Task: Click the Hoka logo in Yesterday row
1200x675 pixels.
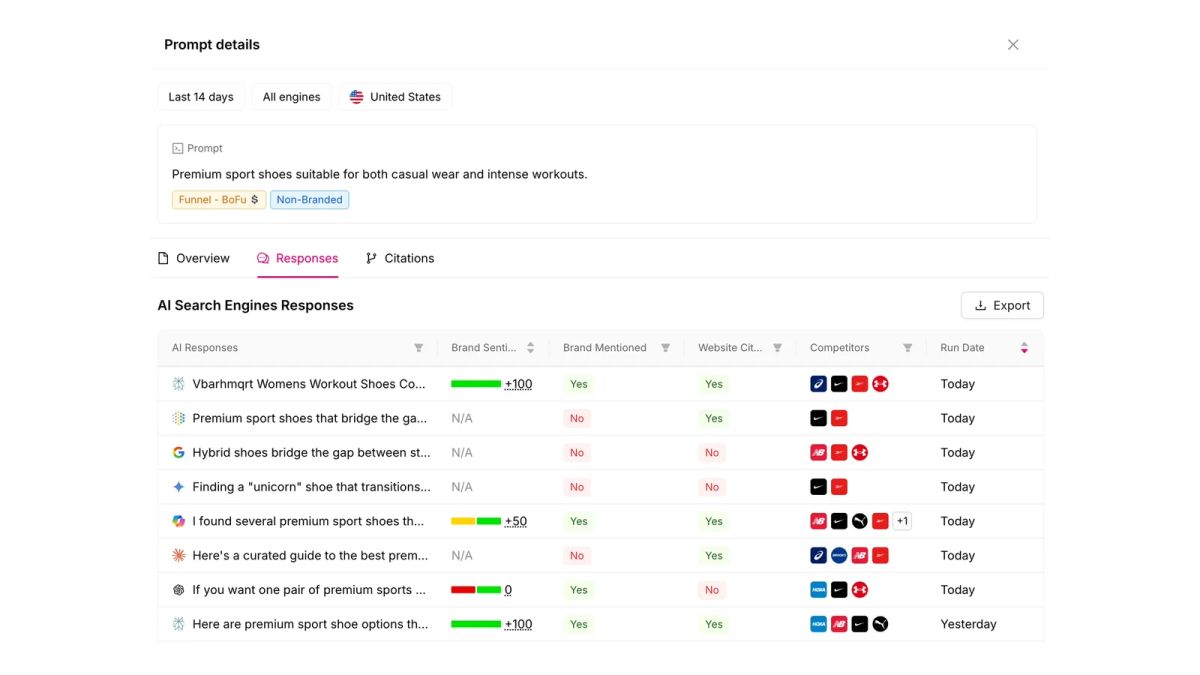Action: point(818,624)
